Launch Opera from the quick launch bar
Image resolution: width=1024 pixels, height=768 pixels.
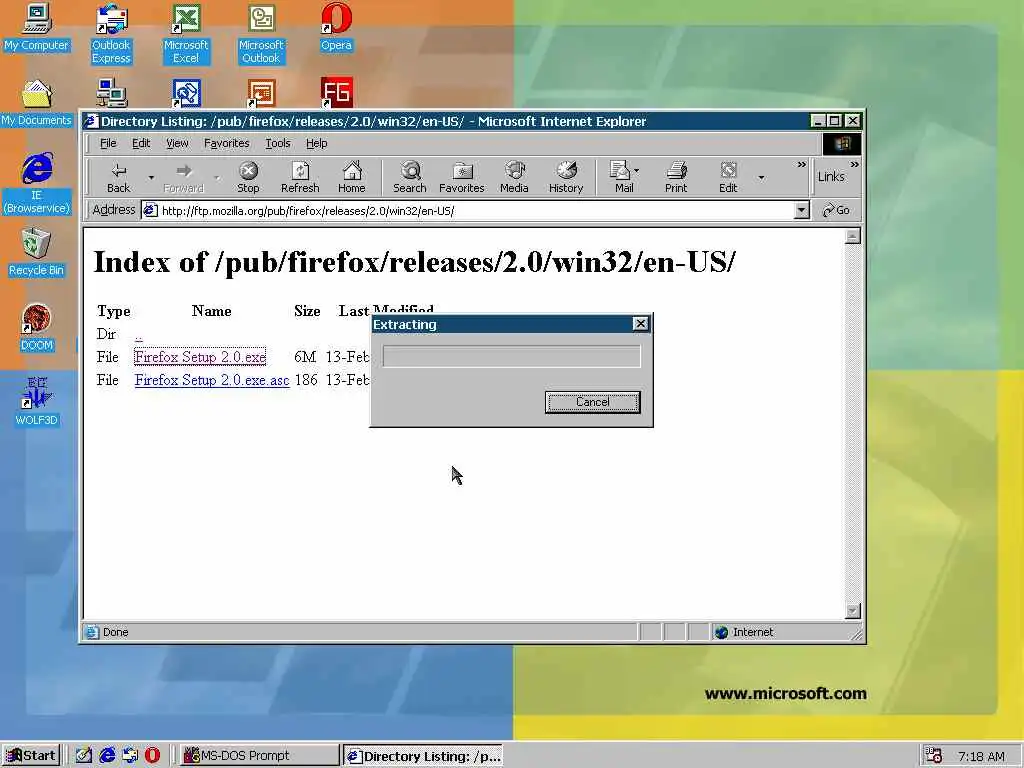click(x=152, y=755)
